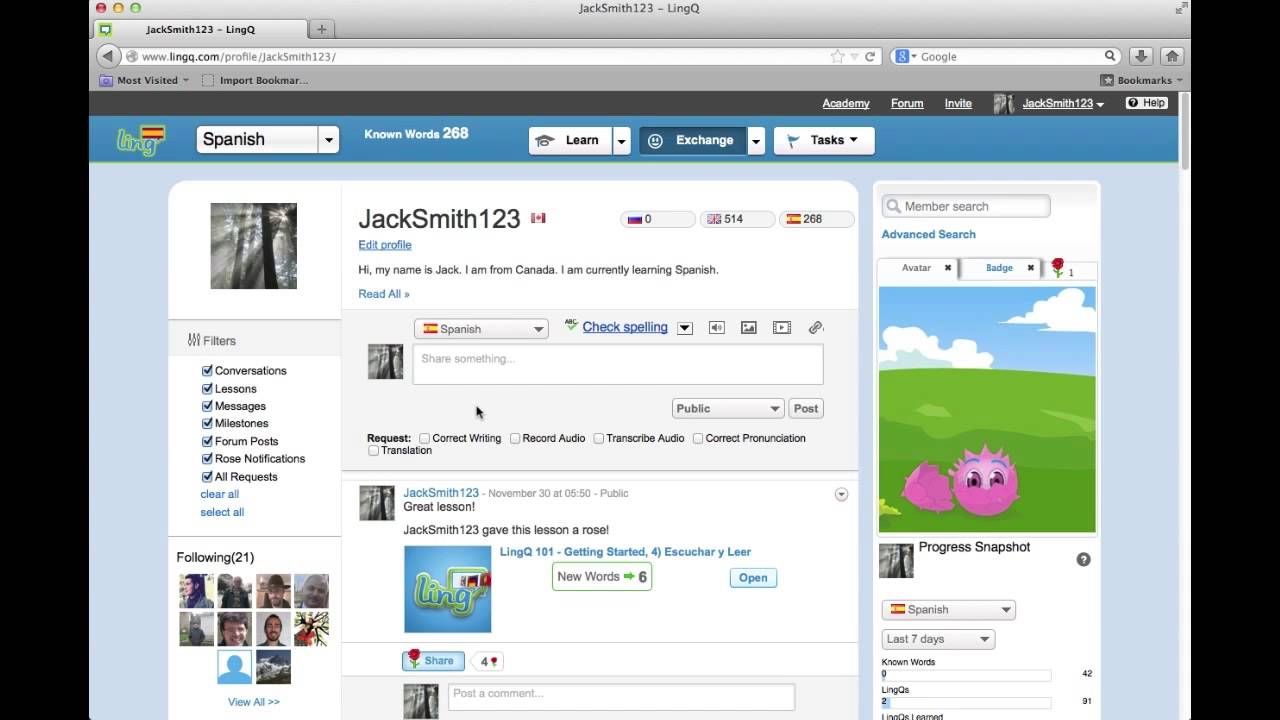Click the Share something text field

click(x=618, y=365)
